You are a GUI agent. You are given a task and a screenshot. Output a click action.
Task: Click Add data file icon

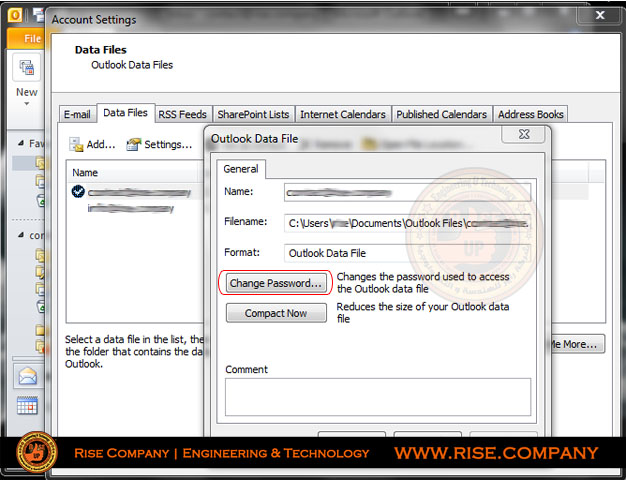[x=76, y=145]
